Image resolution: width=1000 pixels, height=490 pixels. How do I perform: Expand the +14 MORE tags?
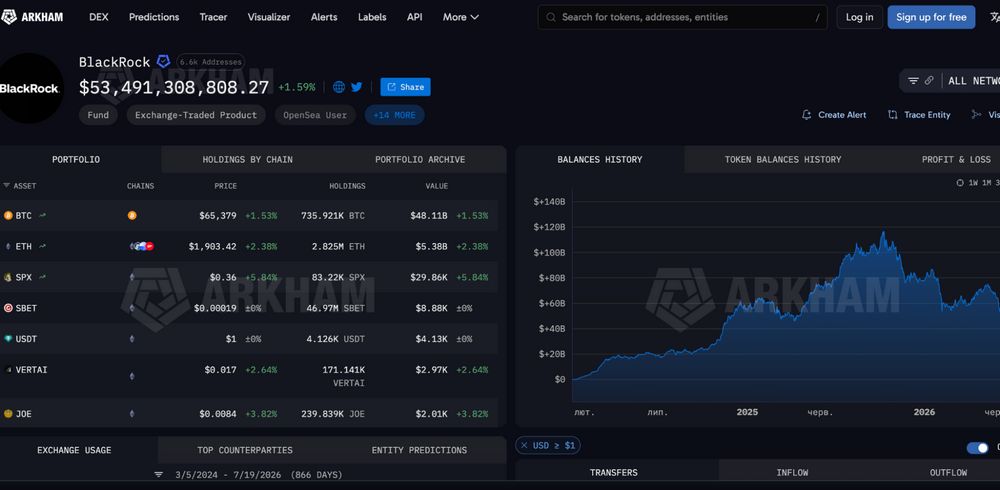394,115
